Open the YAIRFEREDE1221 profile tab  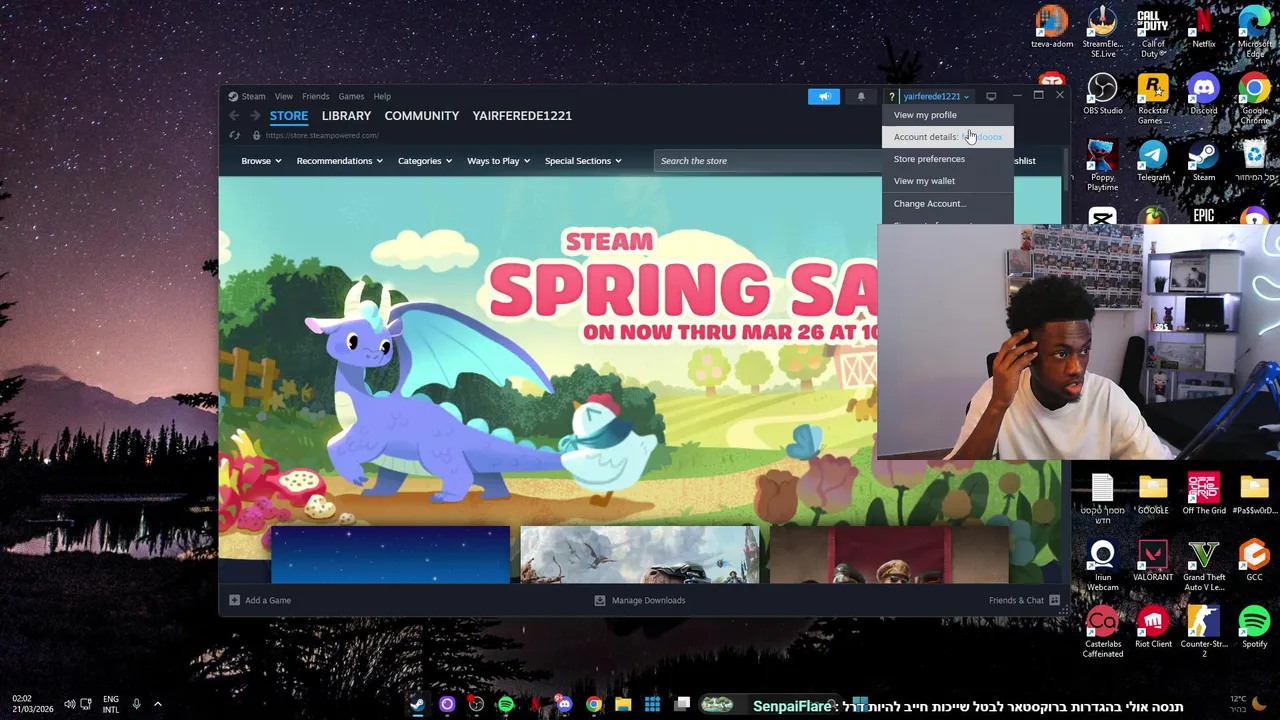[x=522, y=116]
